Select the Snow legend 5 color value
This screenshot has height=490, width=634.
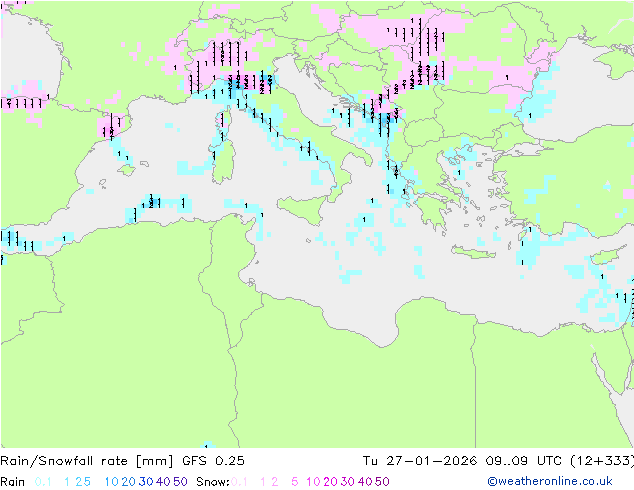[295, 482]
